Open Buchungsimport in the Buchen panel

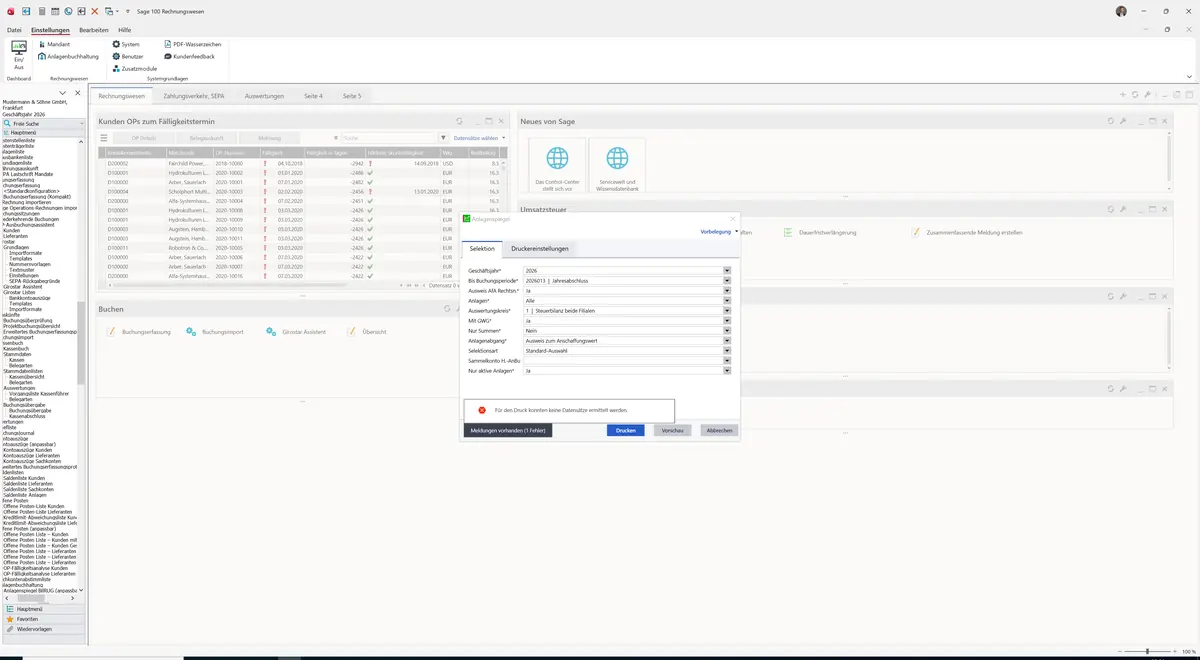tap(214, 331)
